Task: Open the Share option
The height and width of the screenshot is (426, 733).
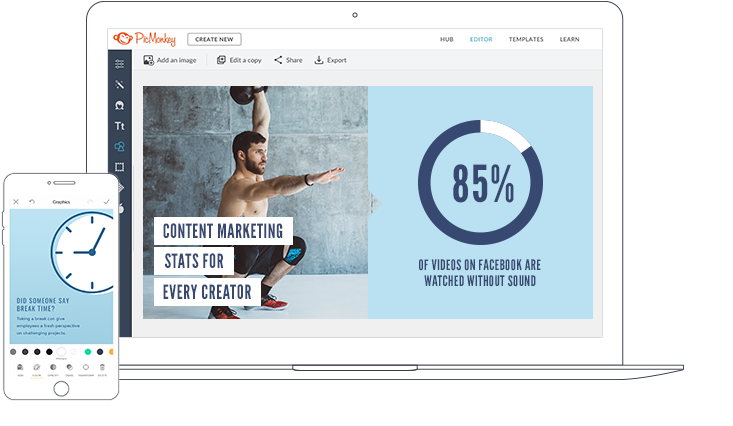Action: click(288, 60)
